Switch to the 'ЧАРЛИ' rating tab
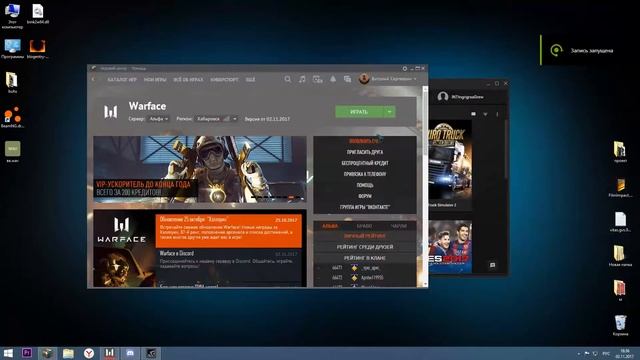 pyautogui.click(x=398, y=226)
